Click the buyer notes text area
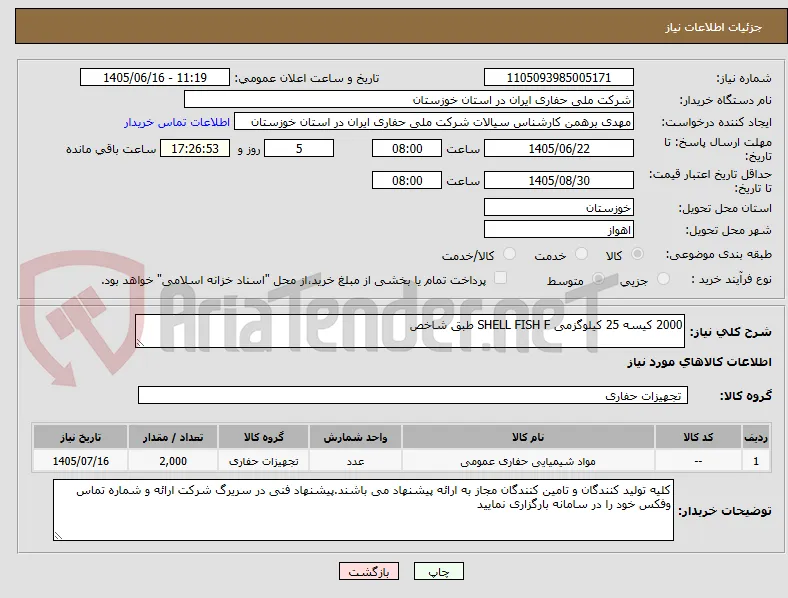Viewport: 788px width, 598px height. tap(363, 510)
